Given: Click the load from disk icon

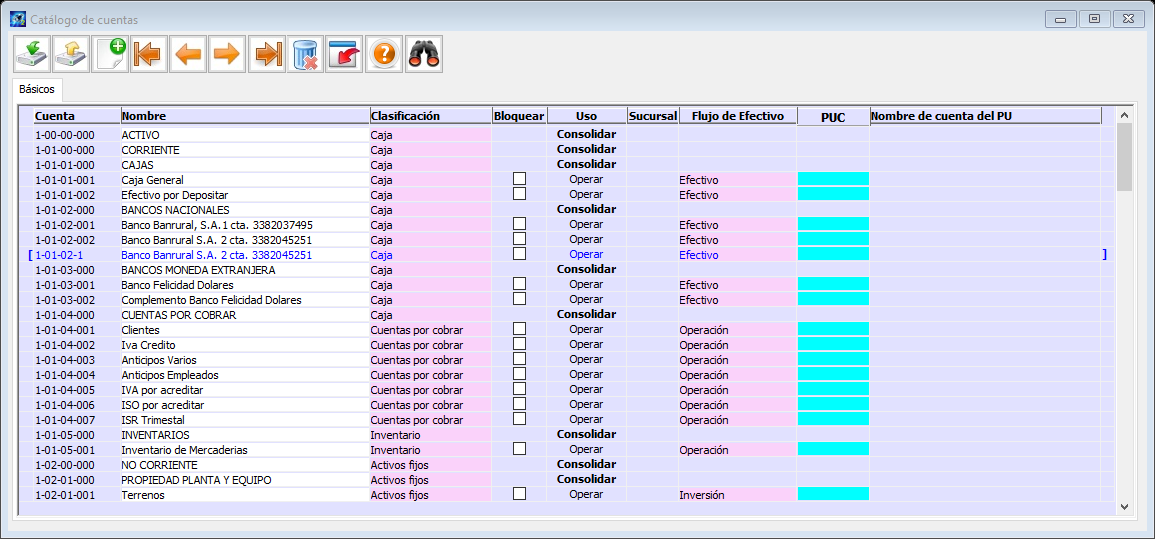Looking at the screenshot, I should click(x=71, y=54).
